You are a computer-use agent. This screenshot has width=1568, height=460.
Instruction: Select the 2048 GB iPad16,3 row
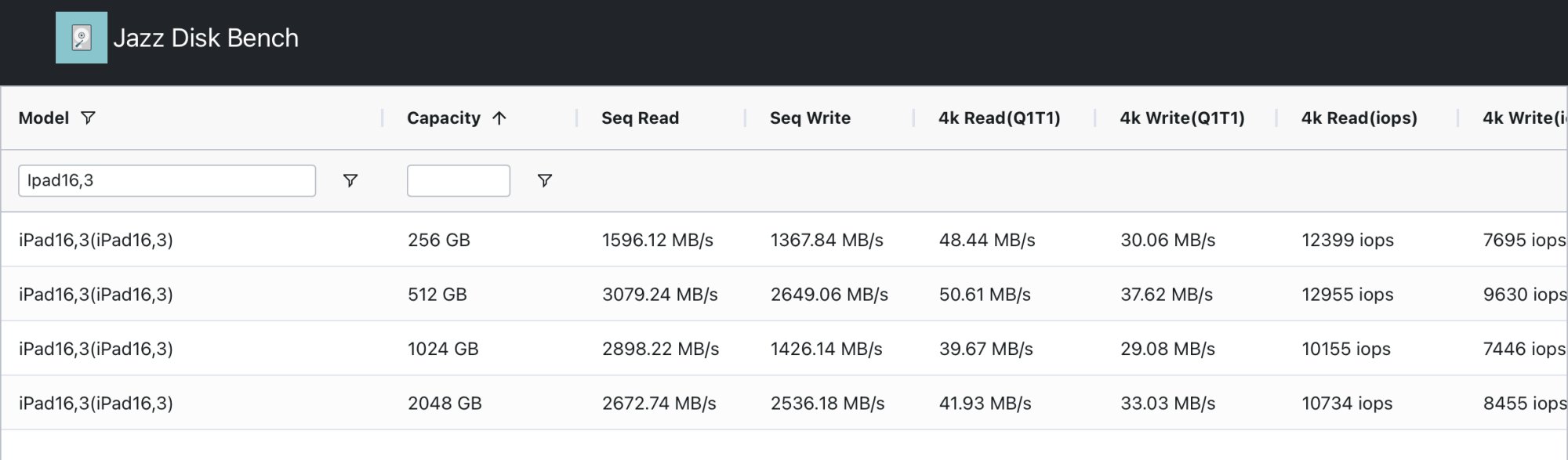coord(96,404)
